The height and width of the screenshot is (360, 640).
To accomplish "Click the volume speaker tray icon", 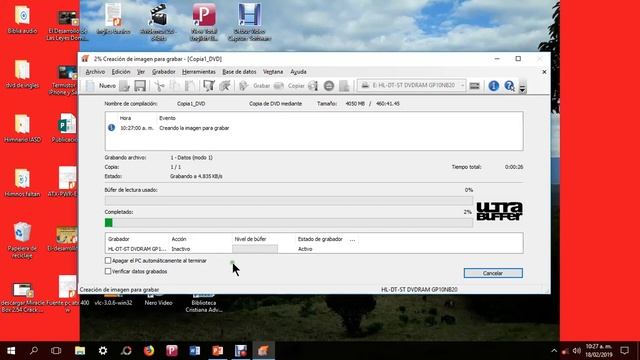I will (x=576, y=351).
